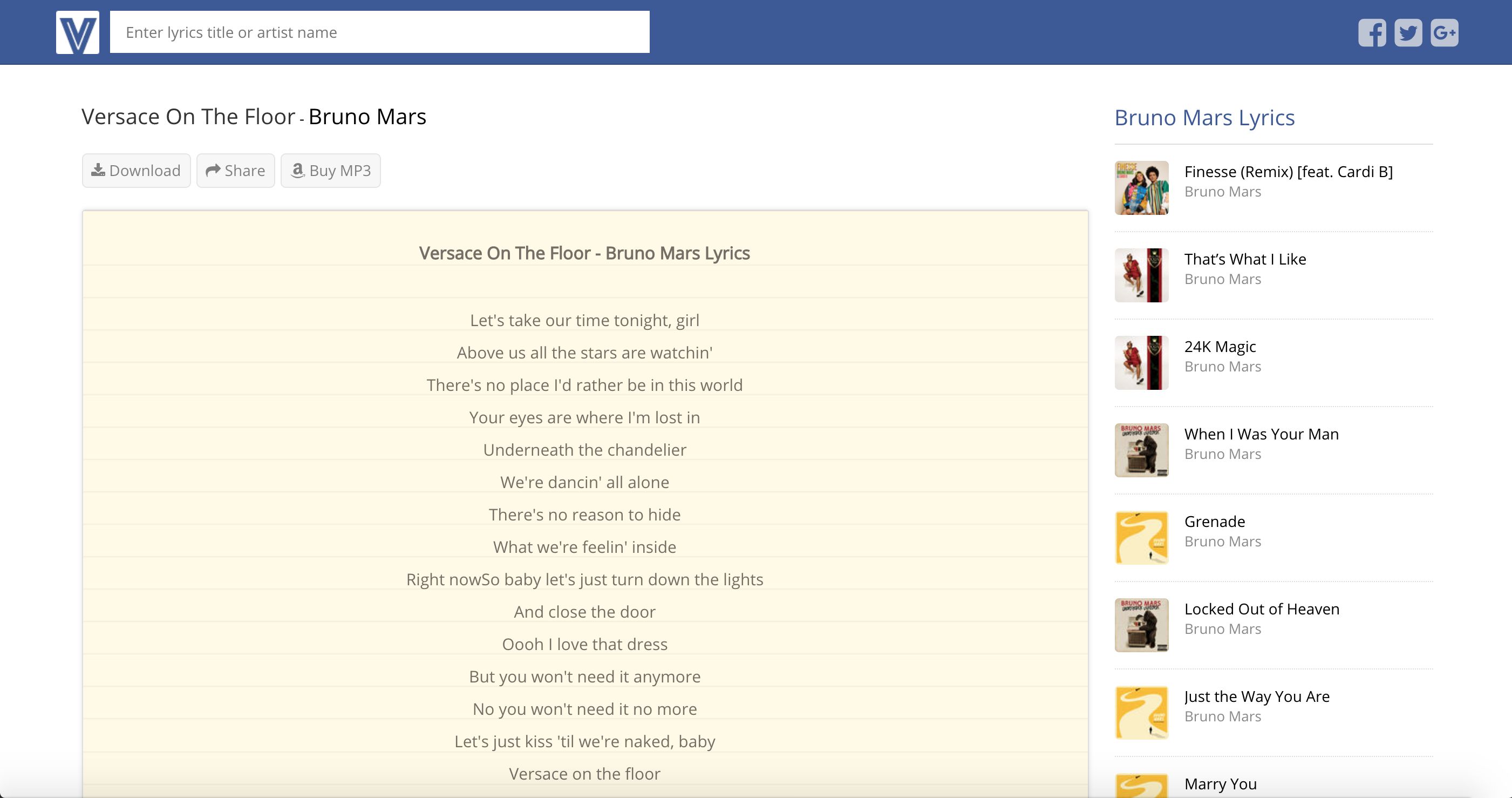Select the Locked Out of Heaven thumbnail
This screenshot has height=798, width=1512.
pos(1142,625)
